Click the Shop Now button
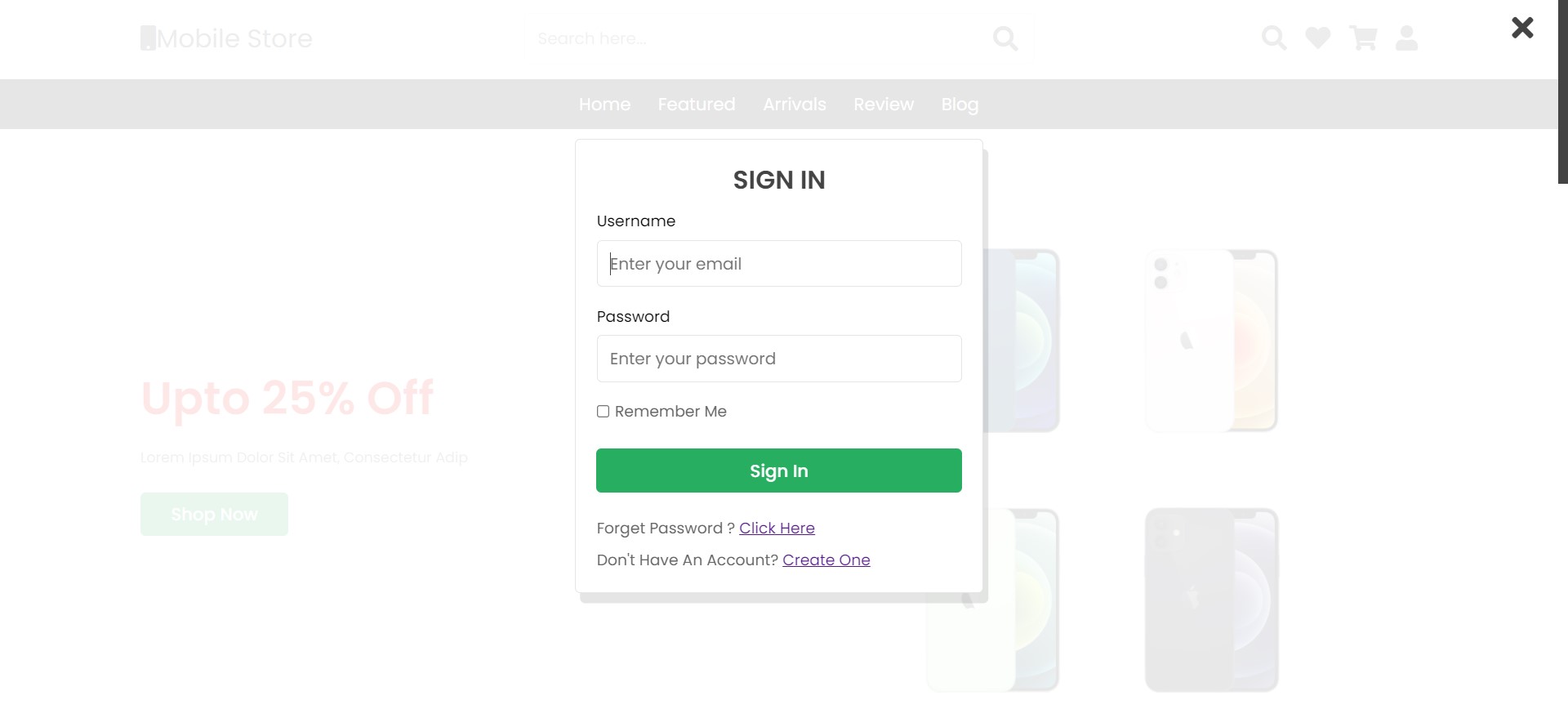The width and height of the screenshot is (1568, 727). (214, 514)
